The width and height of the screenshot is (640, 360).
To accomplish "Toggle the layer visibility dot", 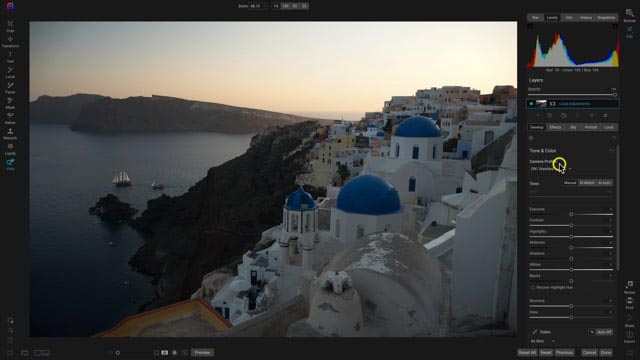I will click(x=531, y=104).
